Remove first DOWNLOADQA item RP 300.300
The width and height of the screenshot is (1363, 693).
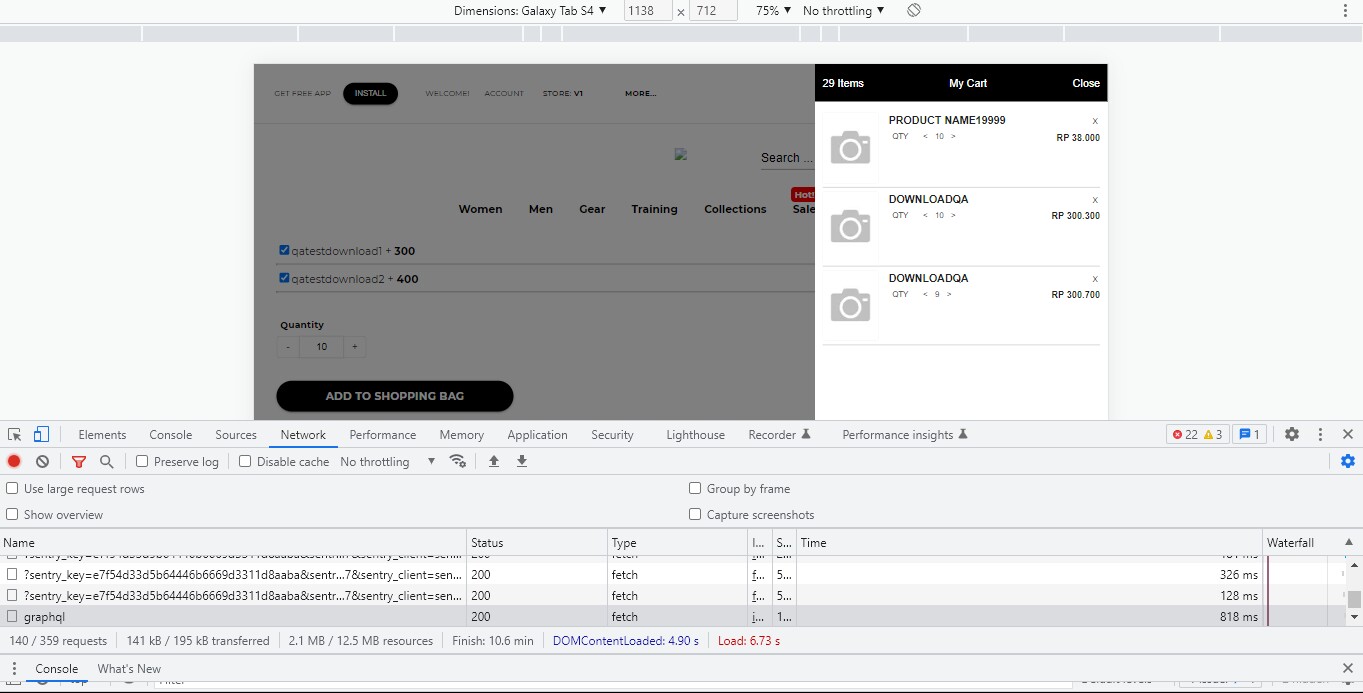[1095, 199]
